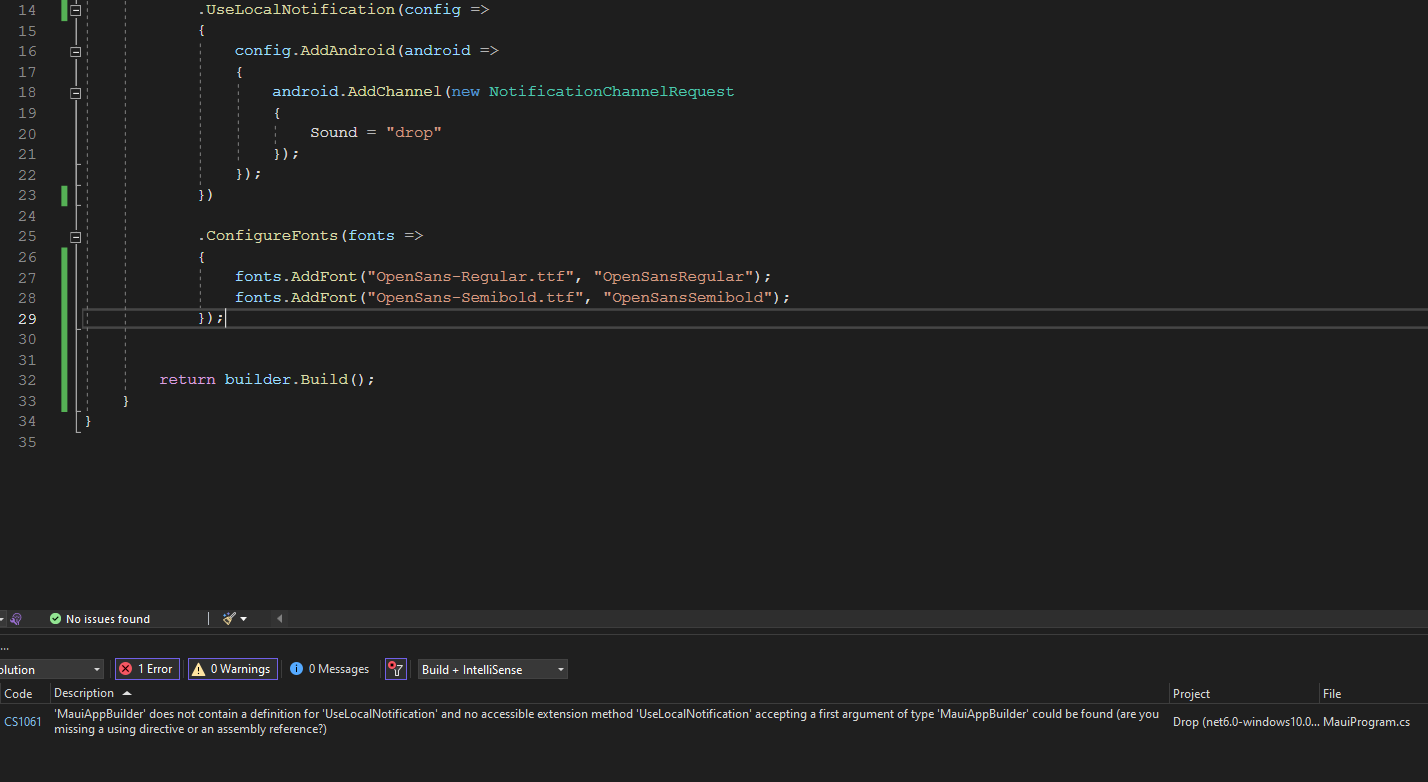
Task: Click the Code Cleanup dropdown arrow
Action: click(243, 618)
